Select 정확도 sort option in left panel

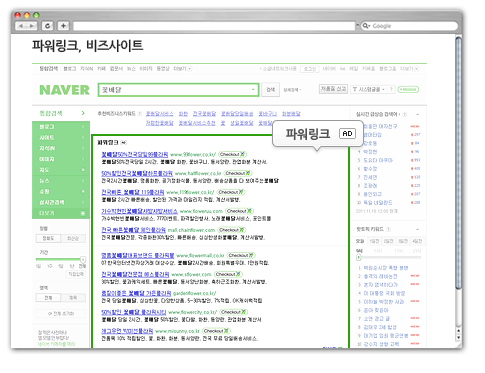(x=48, y=239)
